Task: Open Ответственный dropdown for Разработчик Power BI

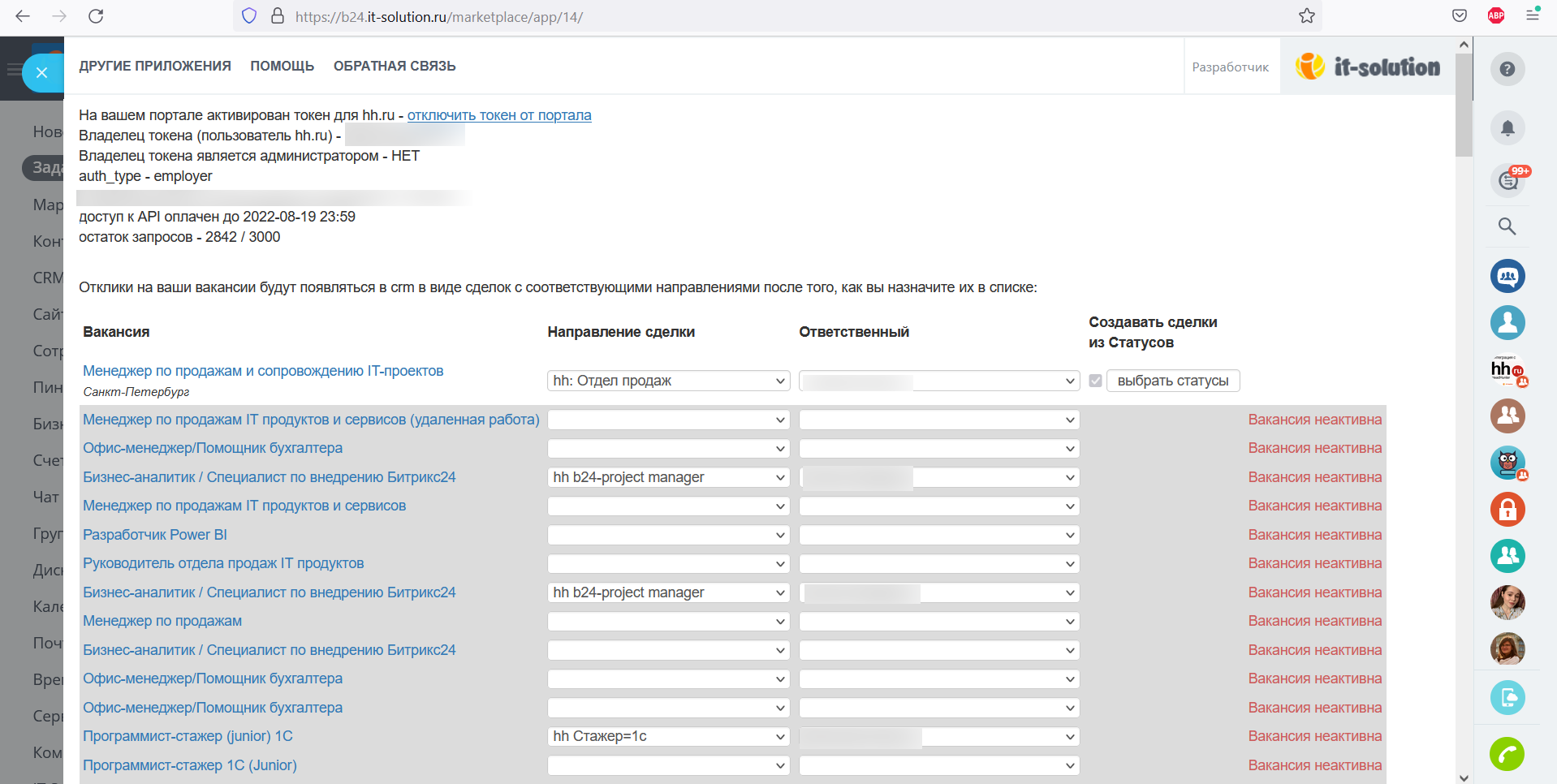Action: coord(939,535)
